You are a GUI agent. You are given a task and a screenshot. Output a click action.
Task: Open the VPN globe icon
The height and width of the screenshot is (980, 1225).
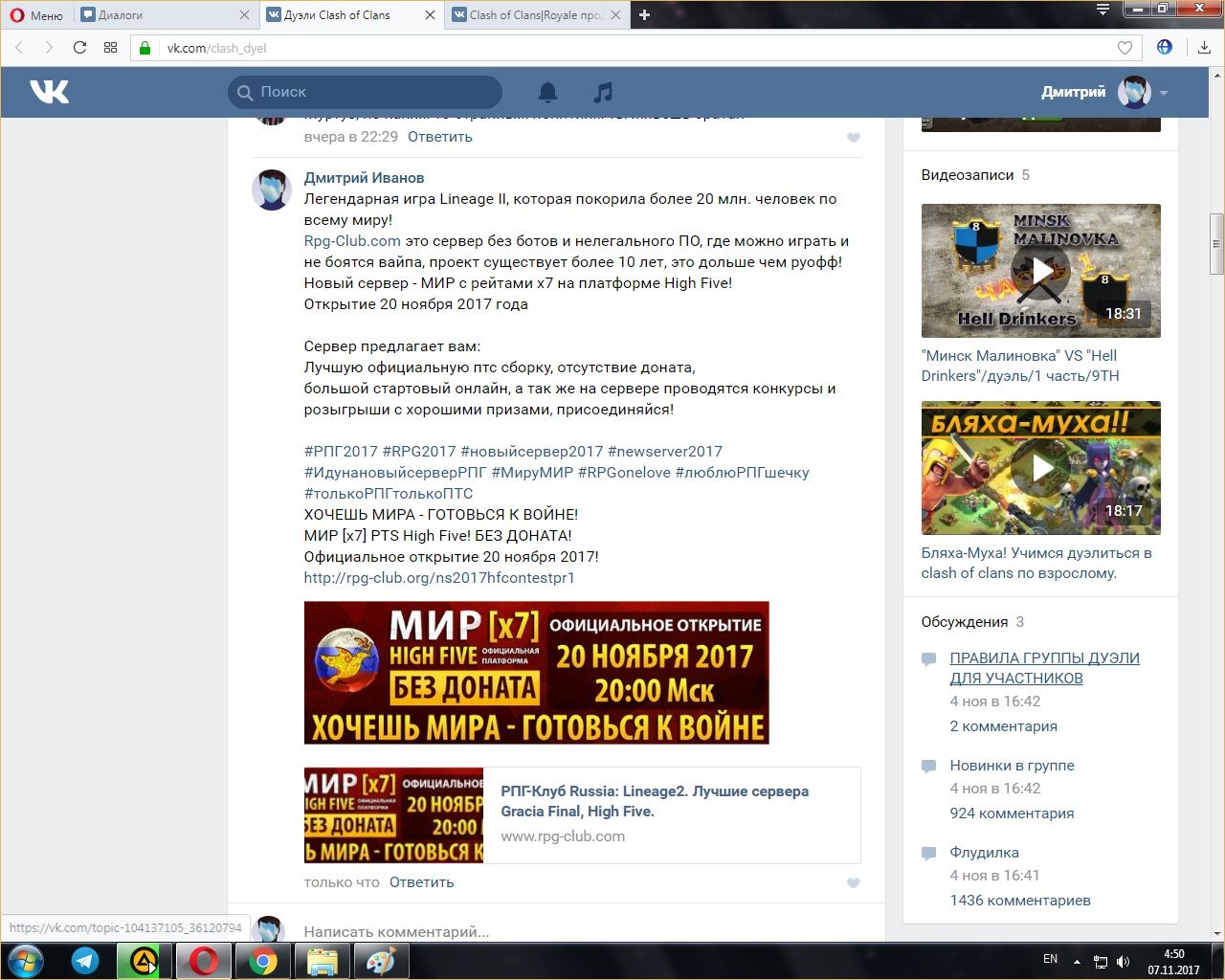click(x=1165, y=47)
